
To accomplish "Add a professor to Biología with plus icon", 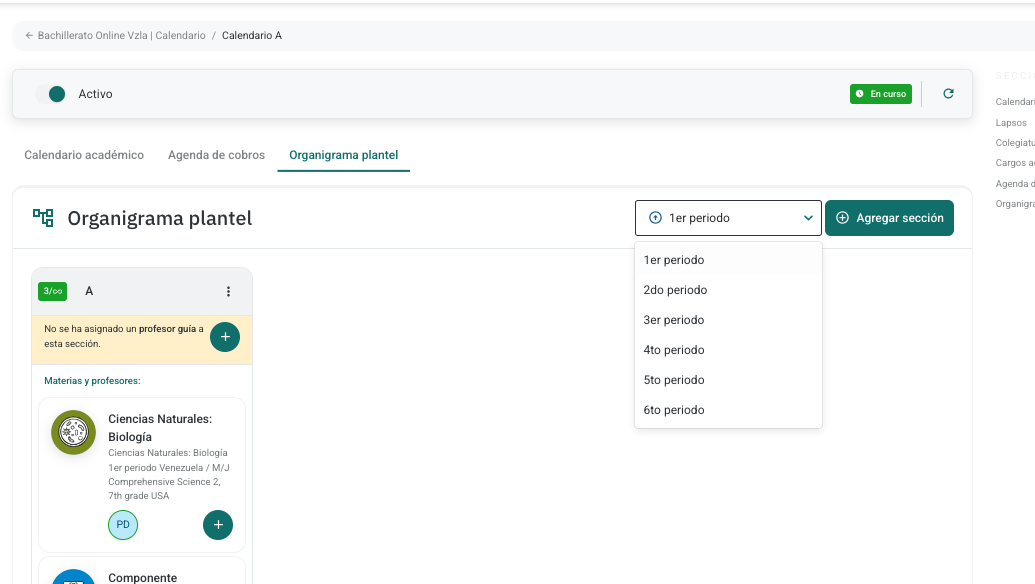I will coord(218,525).
